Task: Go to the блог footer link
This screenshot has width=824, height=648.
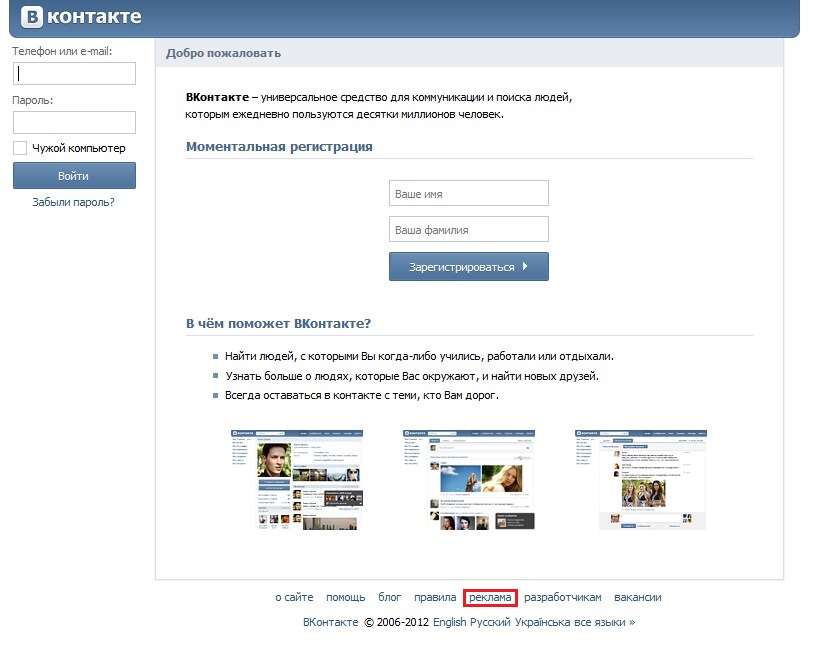Action: [389, 598]
